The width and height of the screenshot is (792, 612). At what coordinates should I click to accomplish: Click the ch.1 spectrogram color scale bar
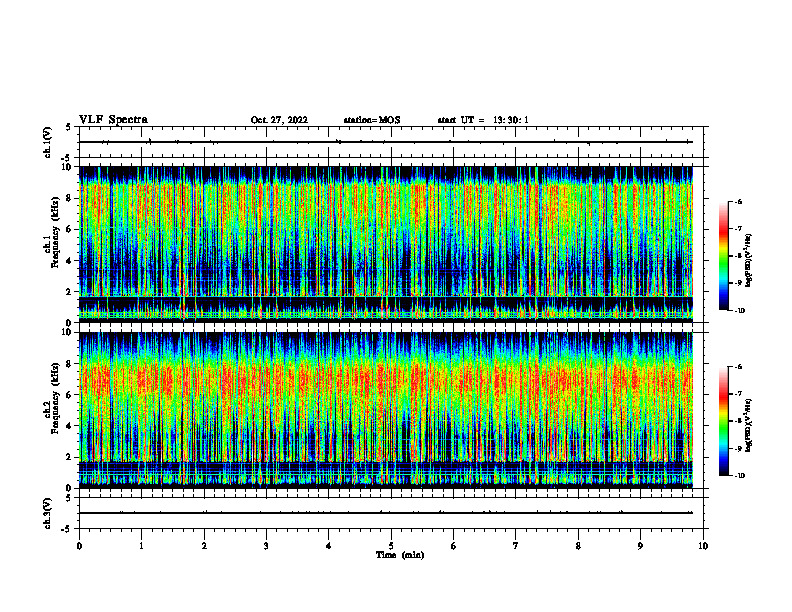(724, 256)
